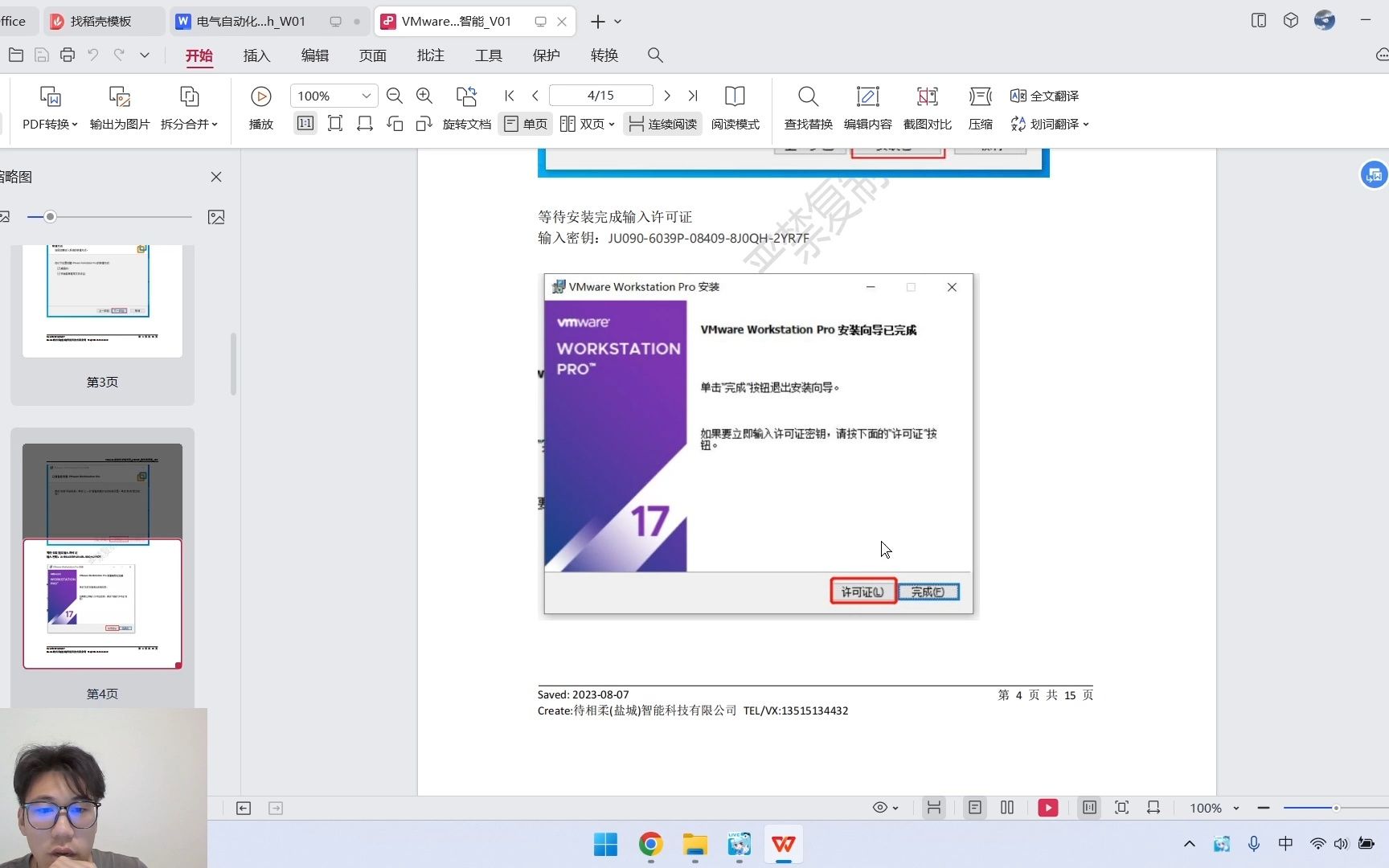Open the 找稻壳模板 tab
Screen dimensions: 1389x868
pyautogui.click(x=104, y=22)
